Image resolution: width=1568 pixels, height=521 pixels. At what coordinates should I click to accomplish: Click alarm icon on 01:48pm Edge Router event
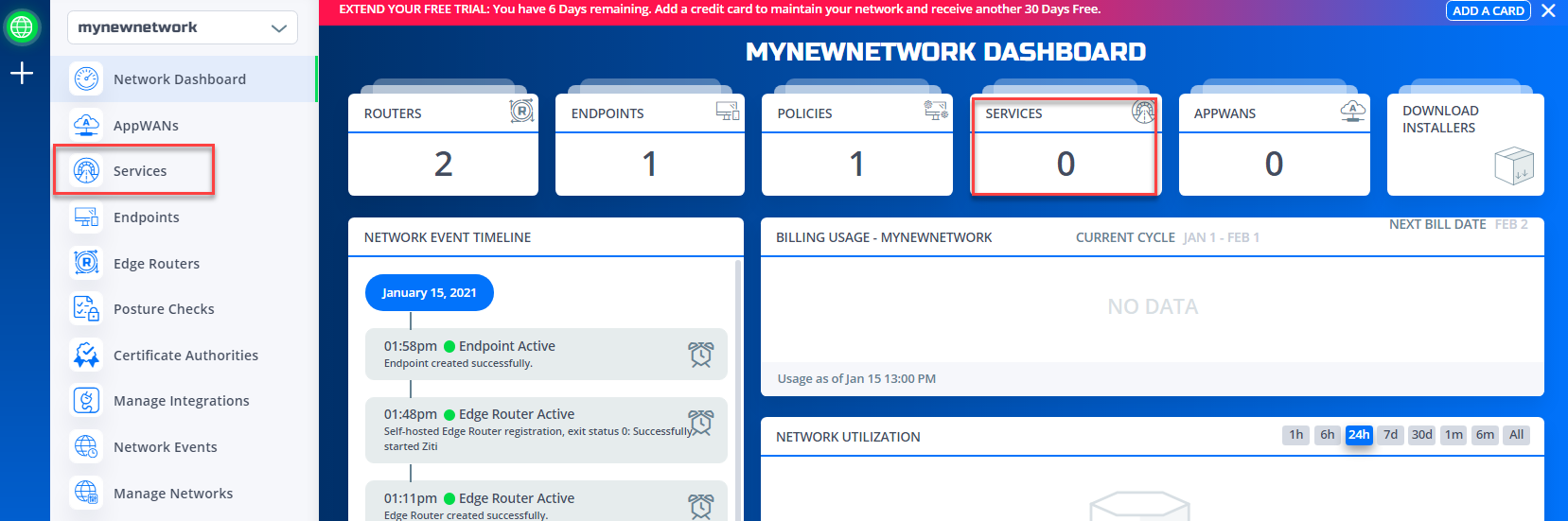pos(701,423)
